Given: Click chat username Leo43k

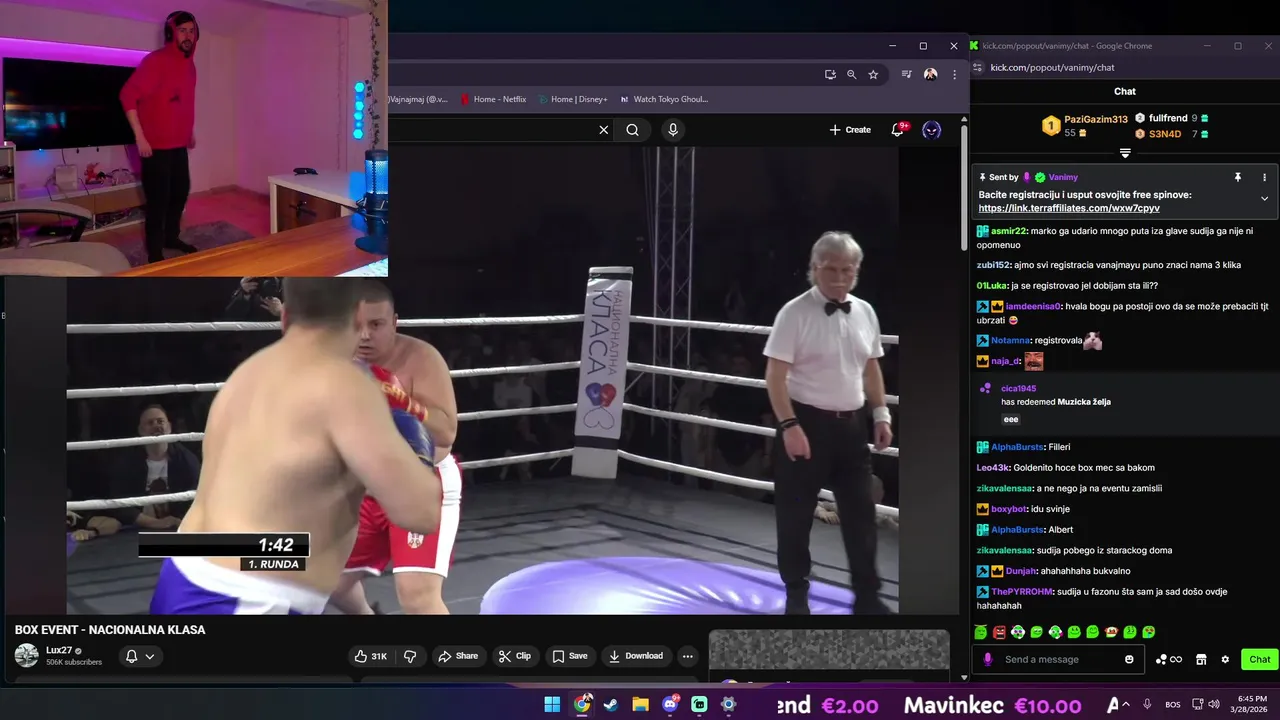Looking at the screenshot, I should click(x=993, y=468).
